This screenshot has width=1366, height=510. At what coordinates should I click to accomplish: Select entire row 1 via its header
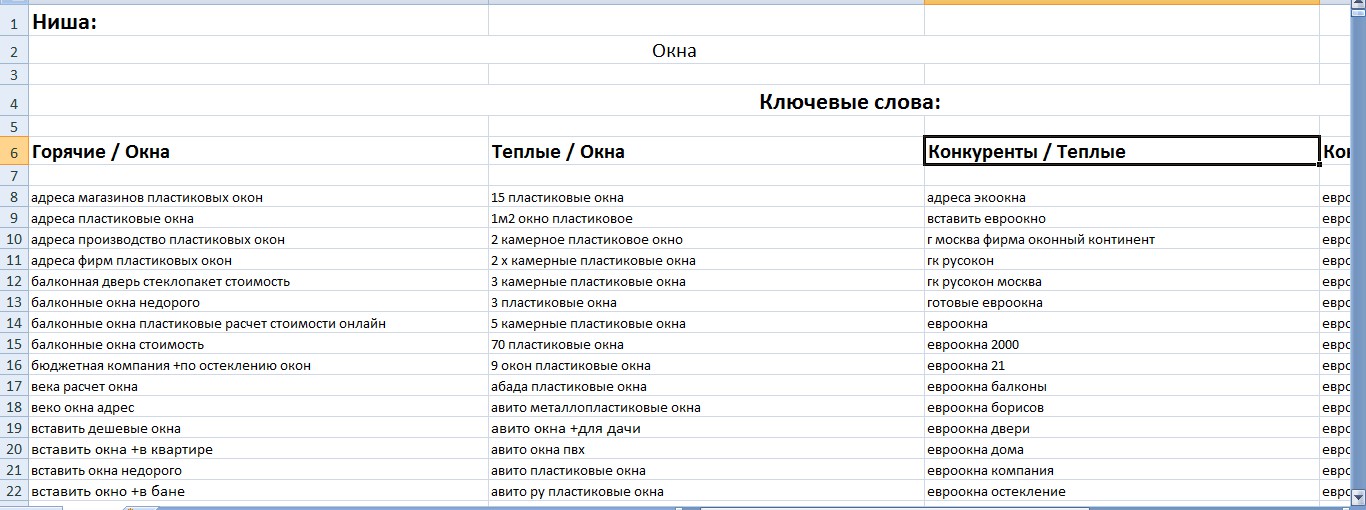14,21
